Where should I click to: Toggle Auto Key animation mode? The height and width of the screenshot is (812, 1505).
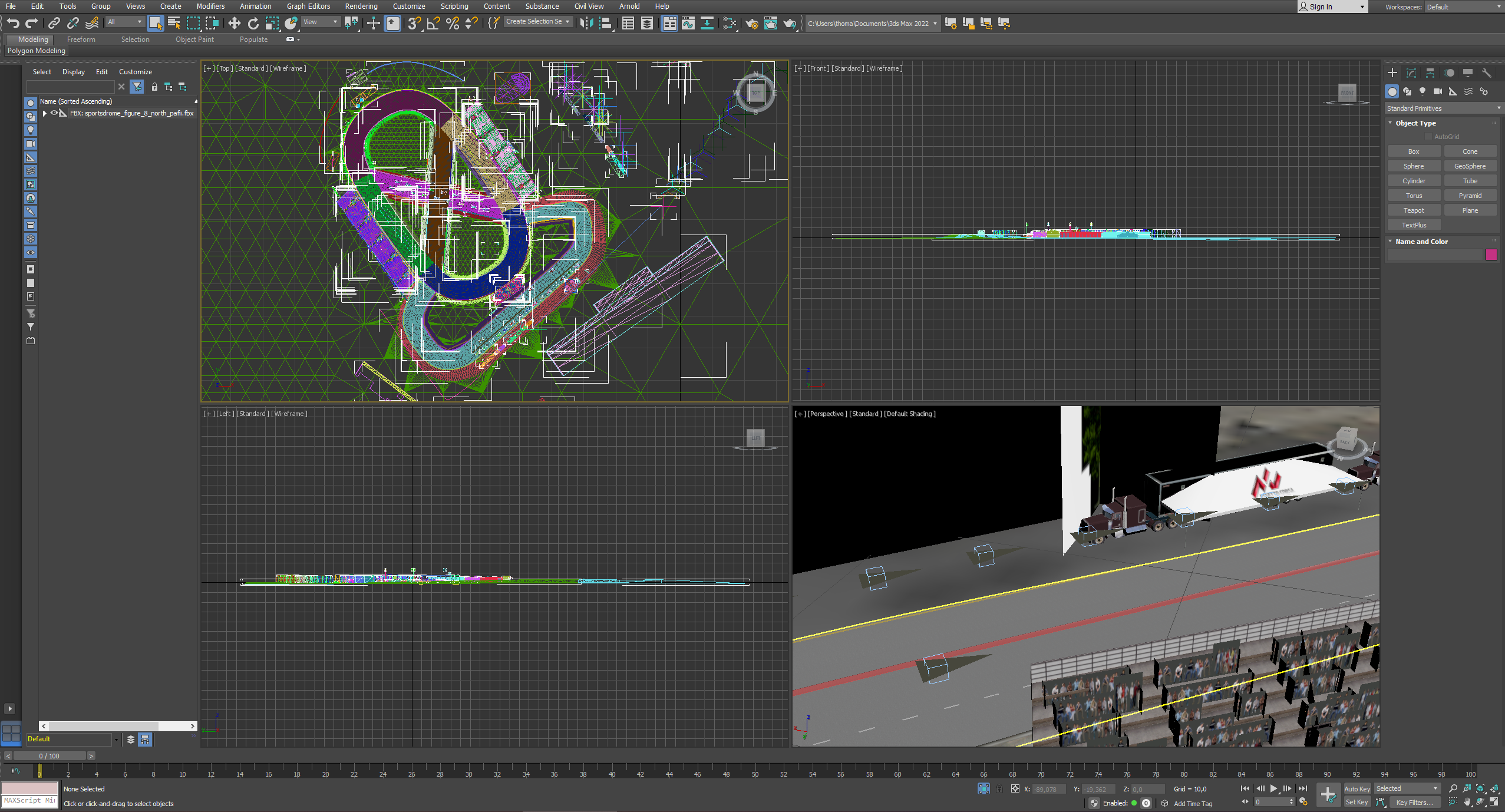1357,788
